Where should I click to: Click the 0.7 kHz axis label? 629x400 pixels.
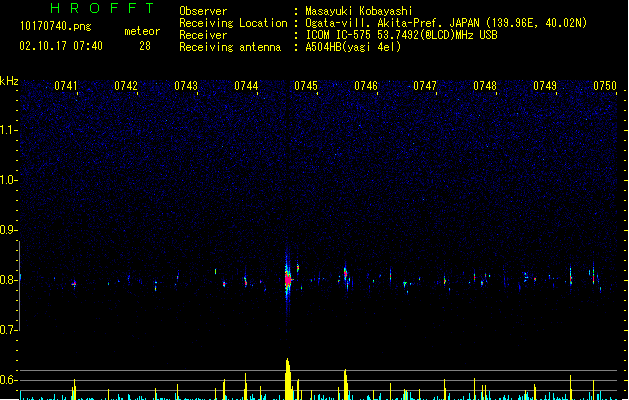pos(8,330)
